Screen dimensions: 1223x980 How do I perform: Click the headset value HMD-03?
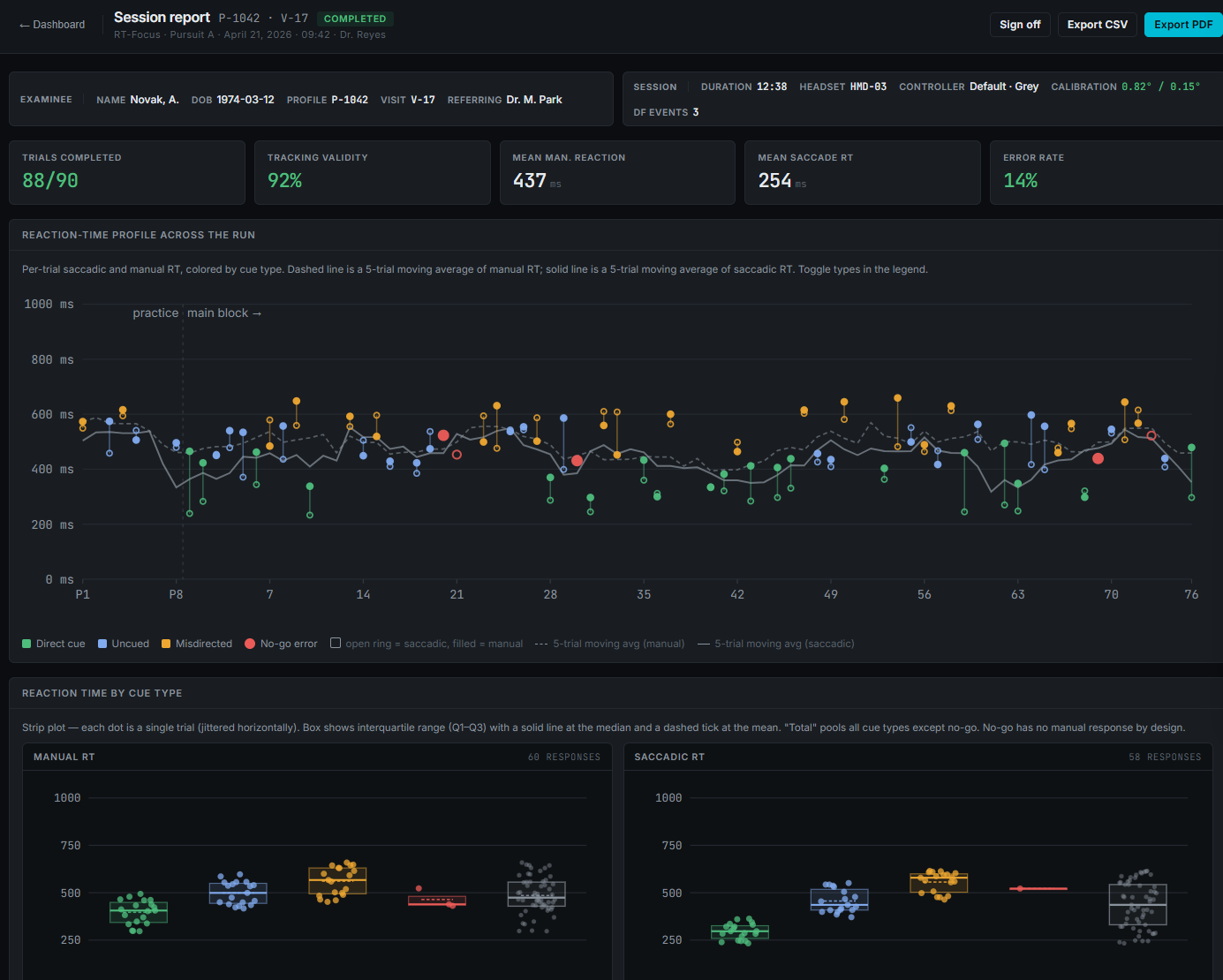coord(868,87)
